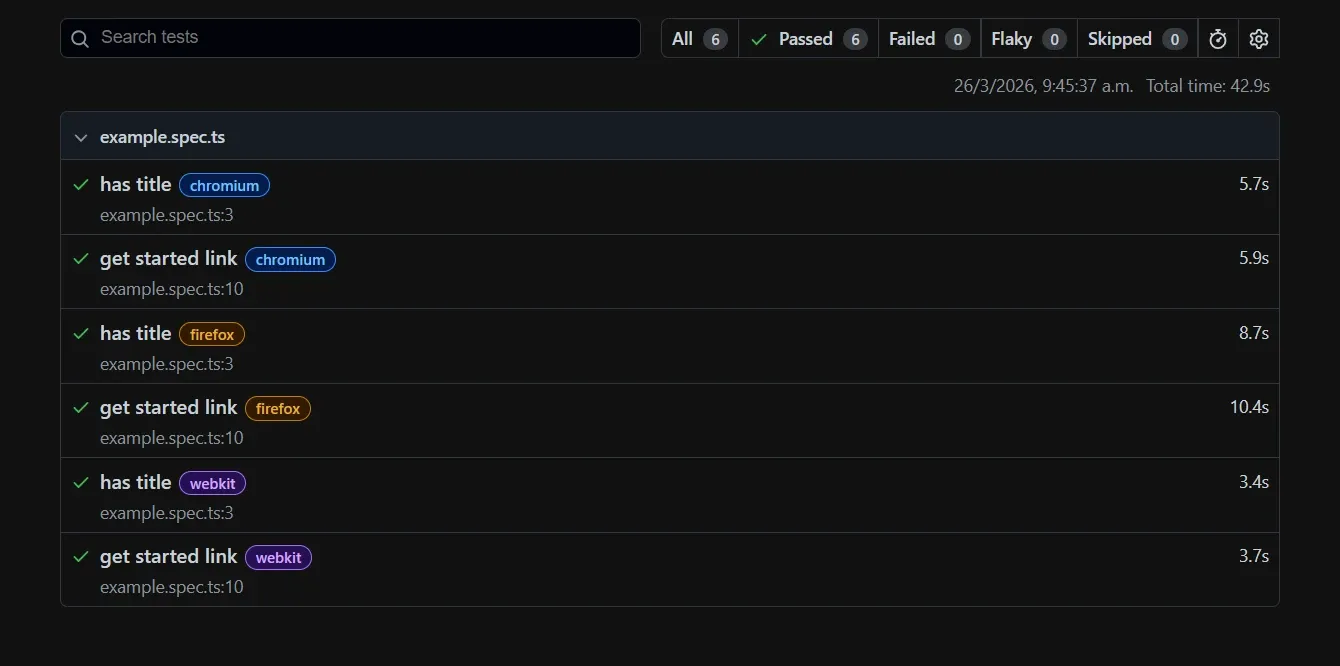This screenshot has width=1340, height=666.
Task: Expand the first 'has title' test details
Action: 136,184
